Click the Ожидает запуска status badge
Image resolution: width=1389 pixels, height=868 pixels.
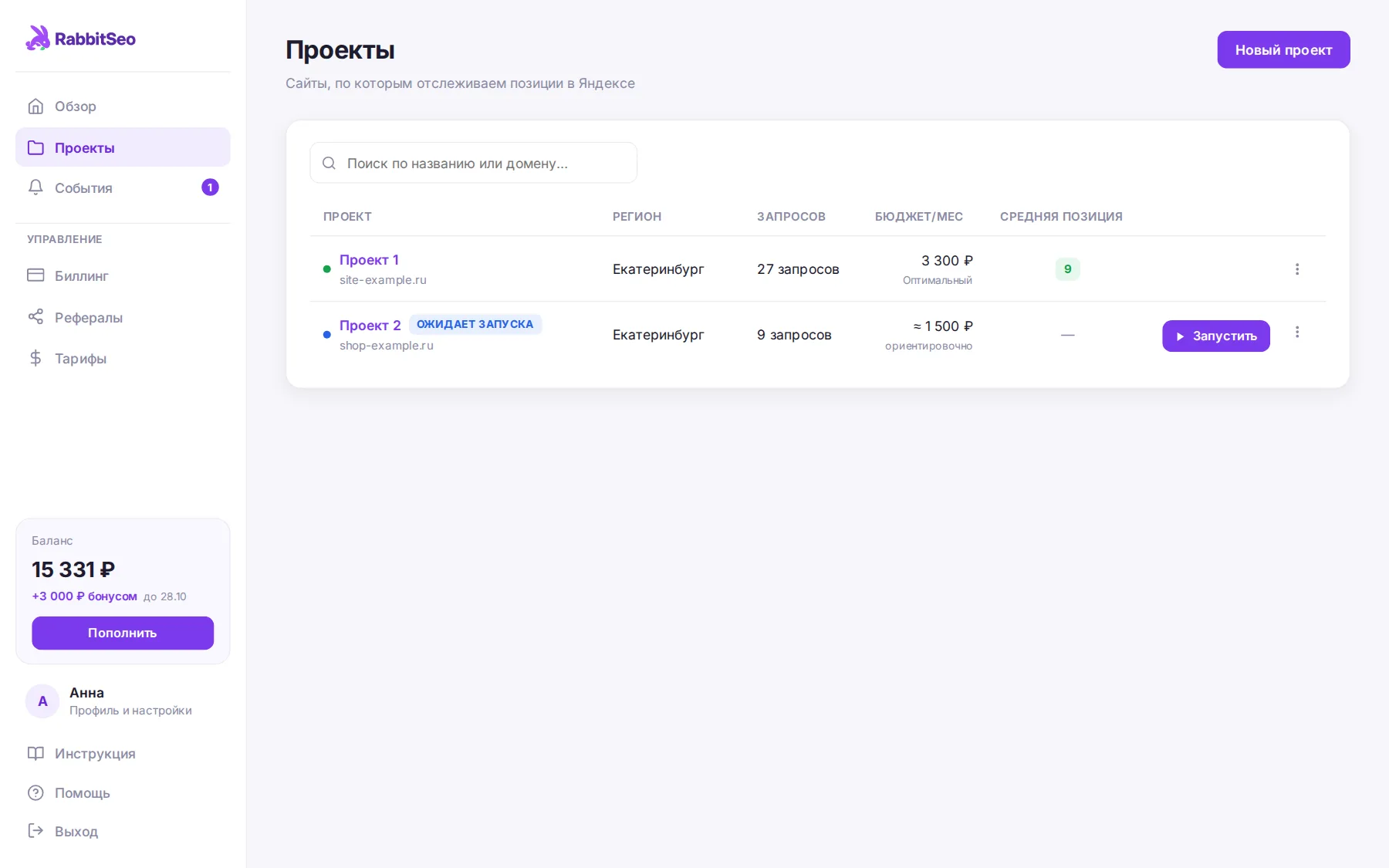point(475,324)
